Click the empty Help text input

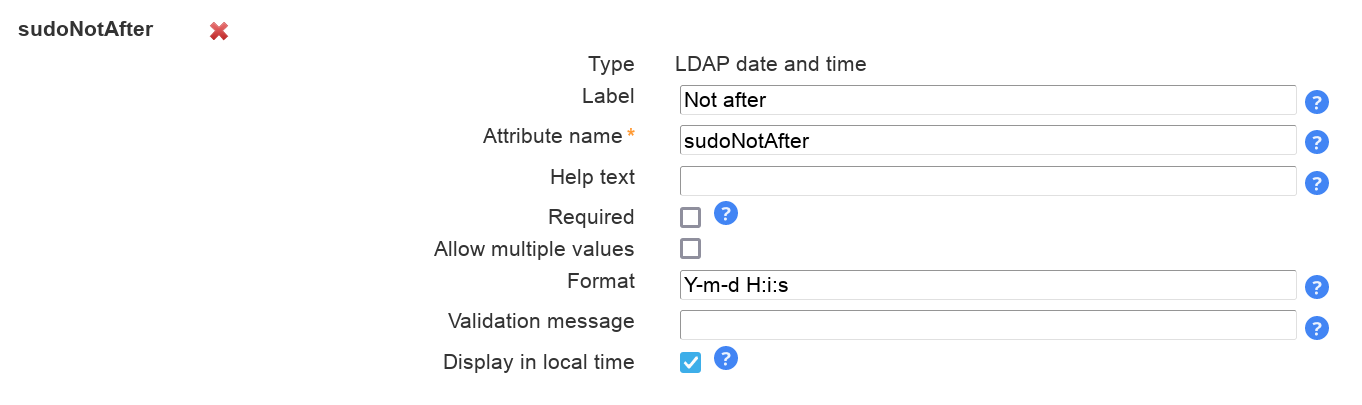(x=988, y=181)
